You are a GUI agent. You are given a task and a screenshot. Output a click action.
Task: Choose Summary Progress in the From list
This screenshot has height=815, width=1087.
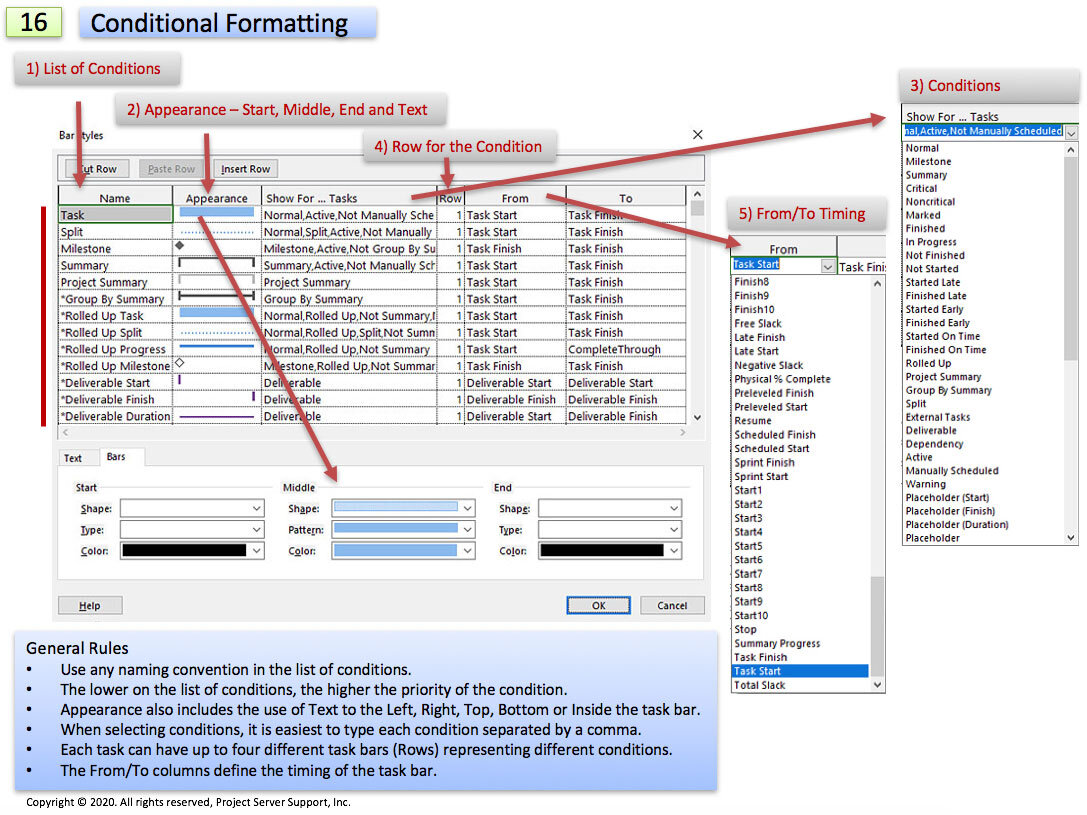tap(776, 643)
